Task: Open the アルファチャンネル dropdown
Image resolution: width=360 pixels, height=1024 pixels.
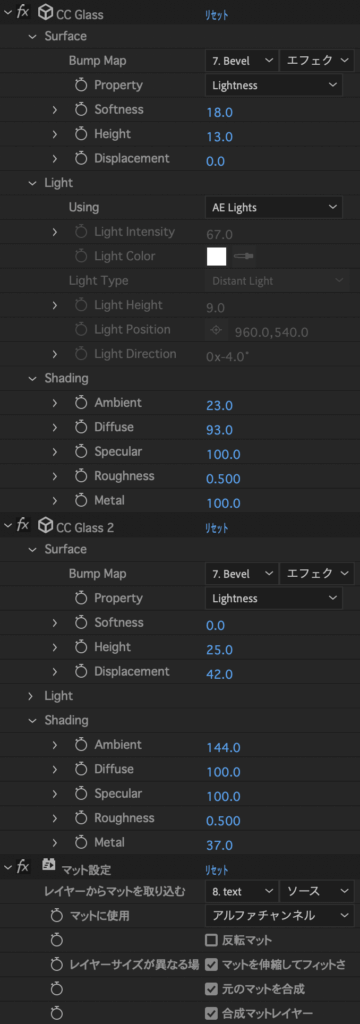Action: point(279,916)
